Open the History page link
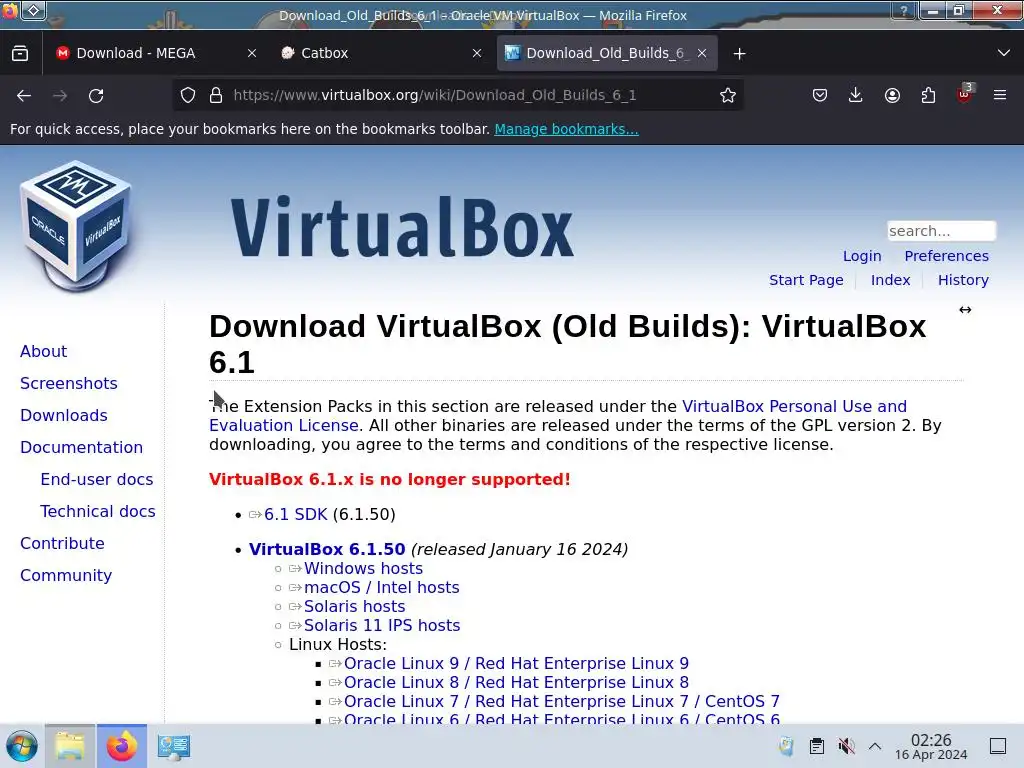This screenshot has height=768, width=1024. (x=963, y=280)
